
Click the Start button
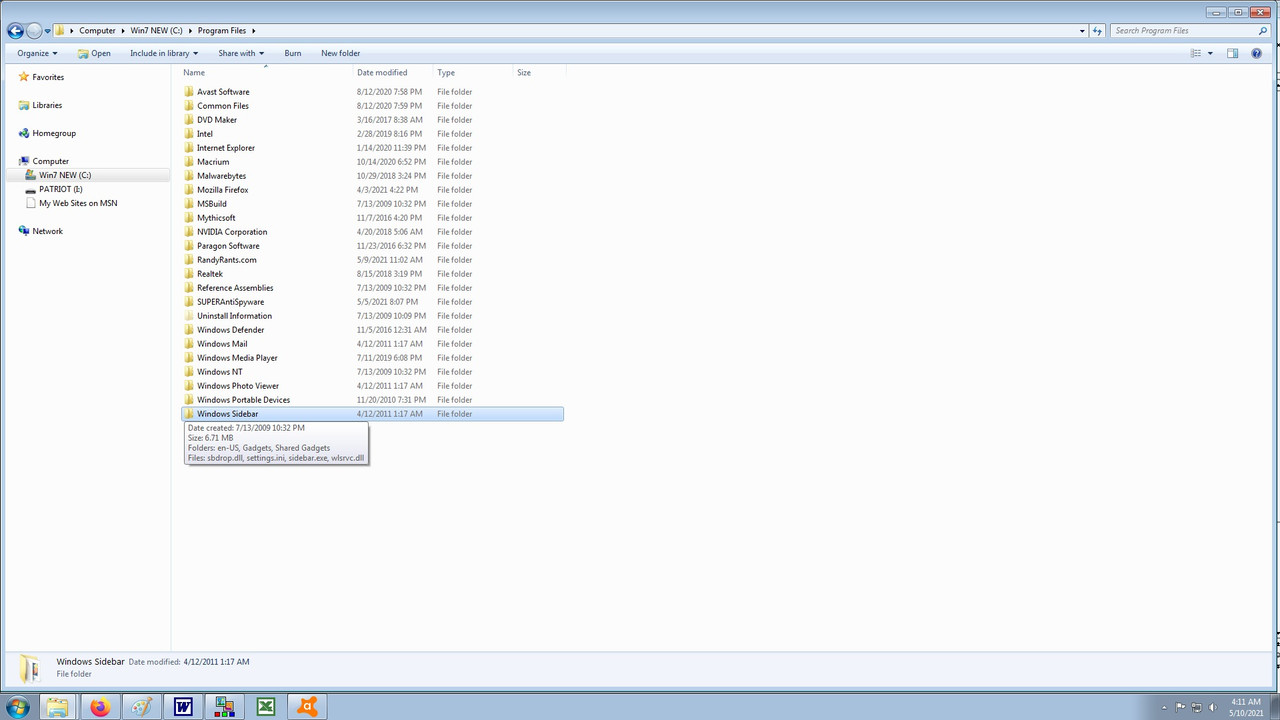click(x=18, y=707)
